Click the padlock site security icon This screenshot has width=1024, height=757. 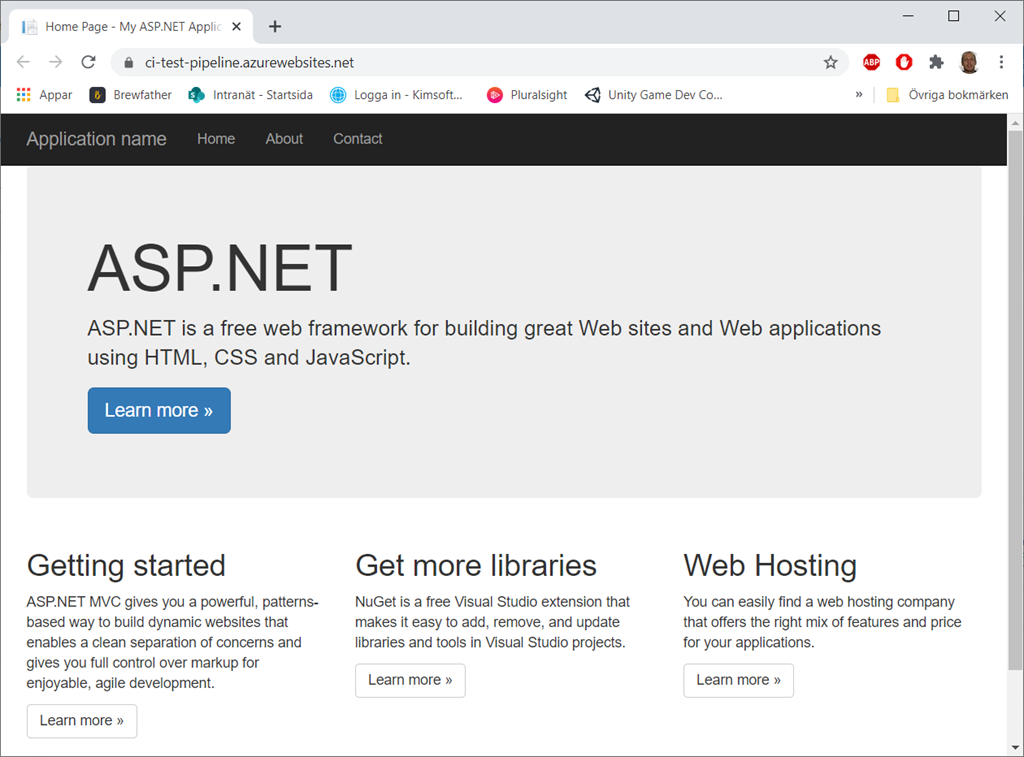(x=129, y=63)
